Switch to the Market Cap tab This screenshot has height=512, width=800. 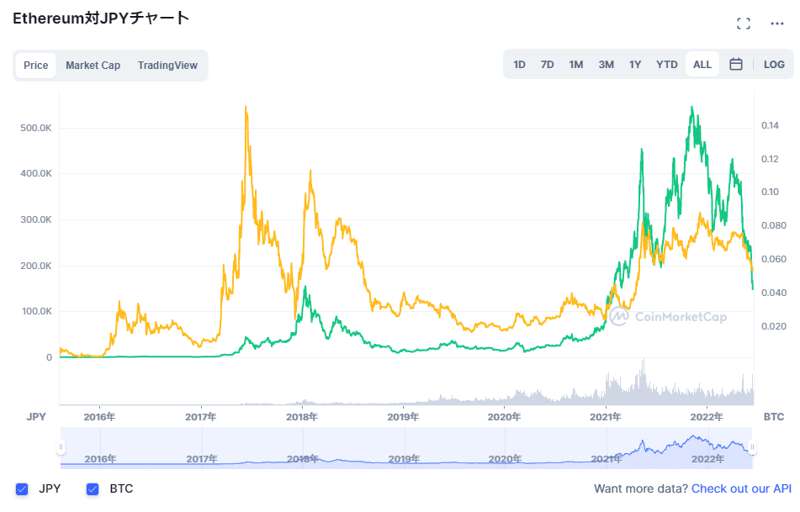[93, 66]
